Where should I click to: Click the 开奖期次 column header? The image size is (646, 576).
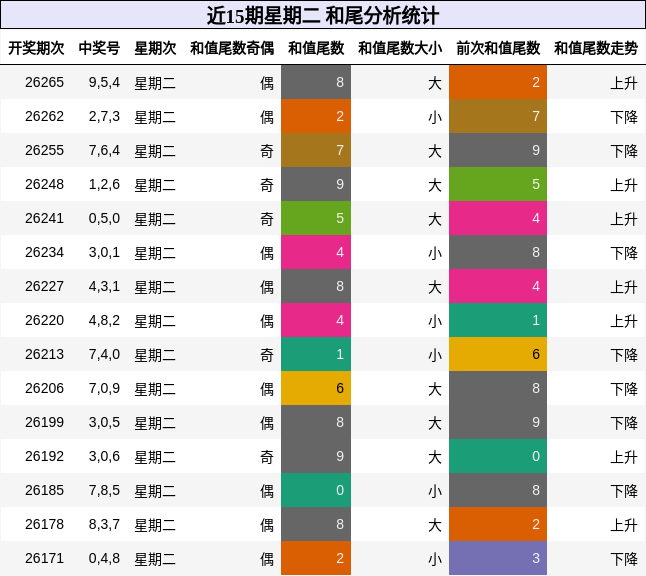point(36,48)
